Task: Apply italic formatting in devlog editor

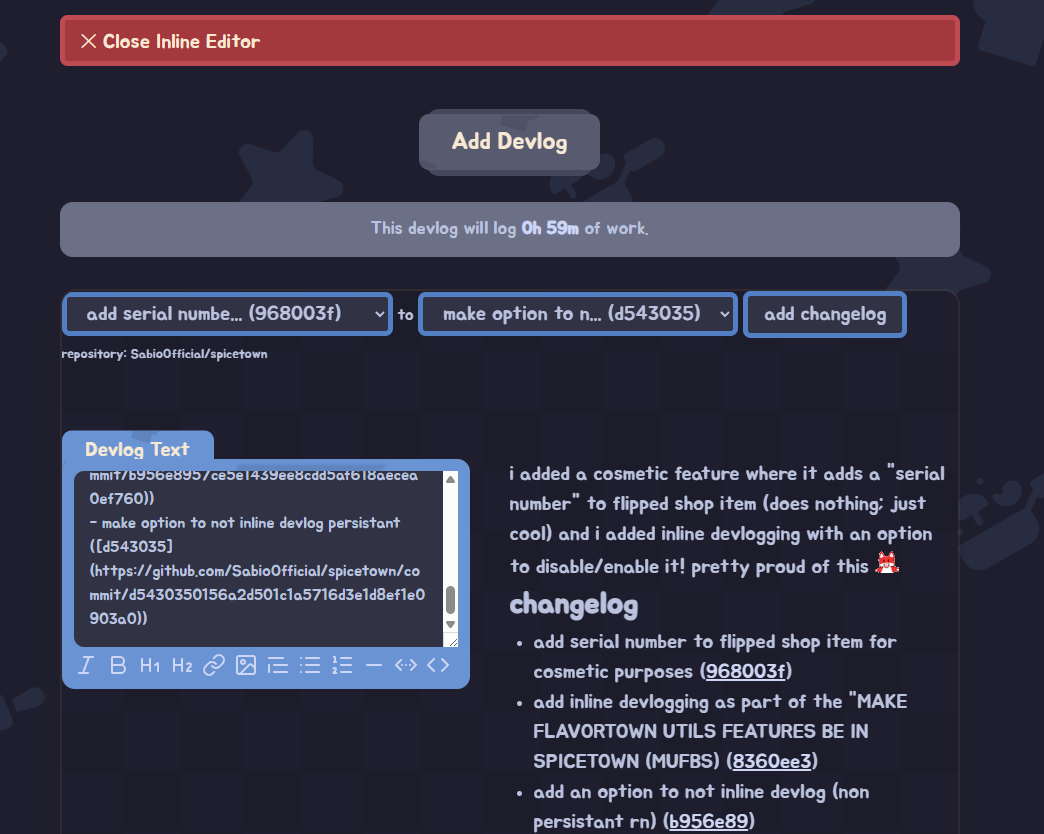Action: 86,666
